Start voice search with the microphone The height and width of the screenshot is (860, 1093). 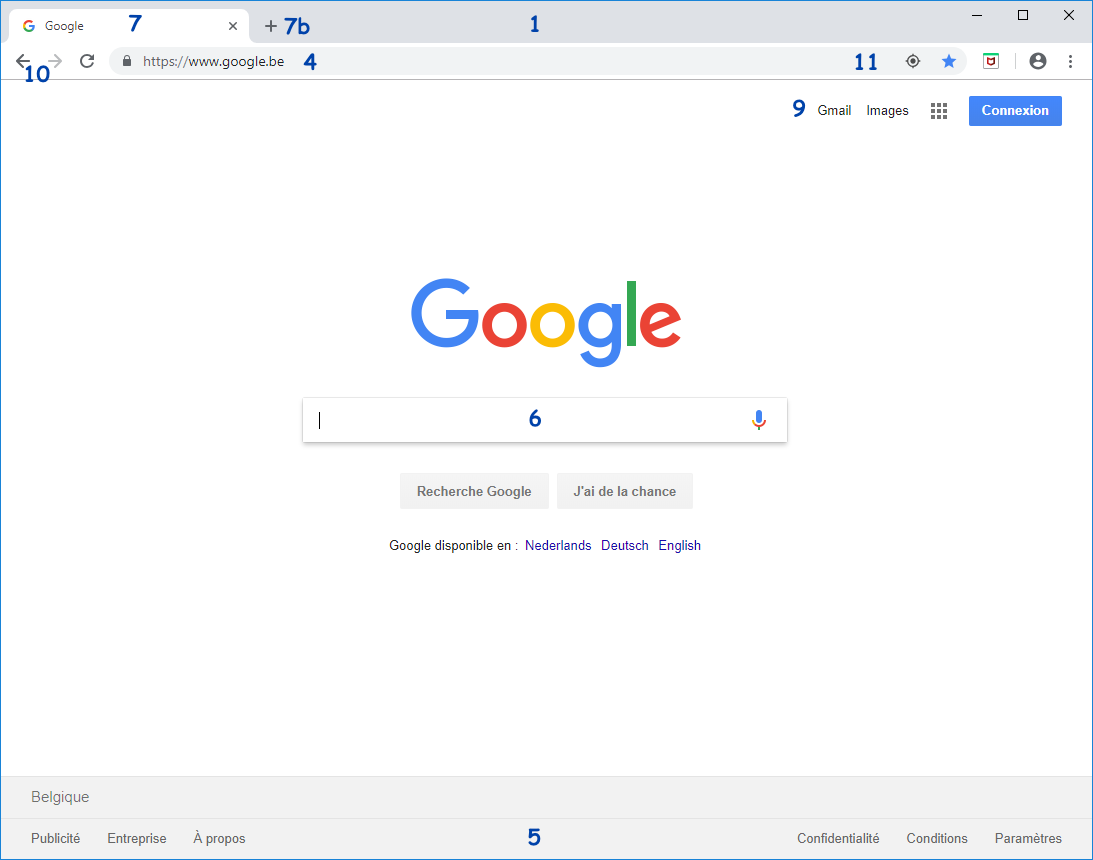point(758,420)
